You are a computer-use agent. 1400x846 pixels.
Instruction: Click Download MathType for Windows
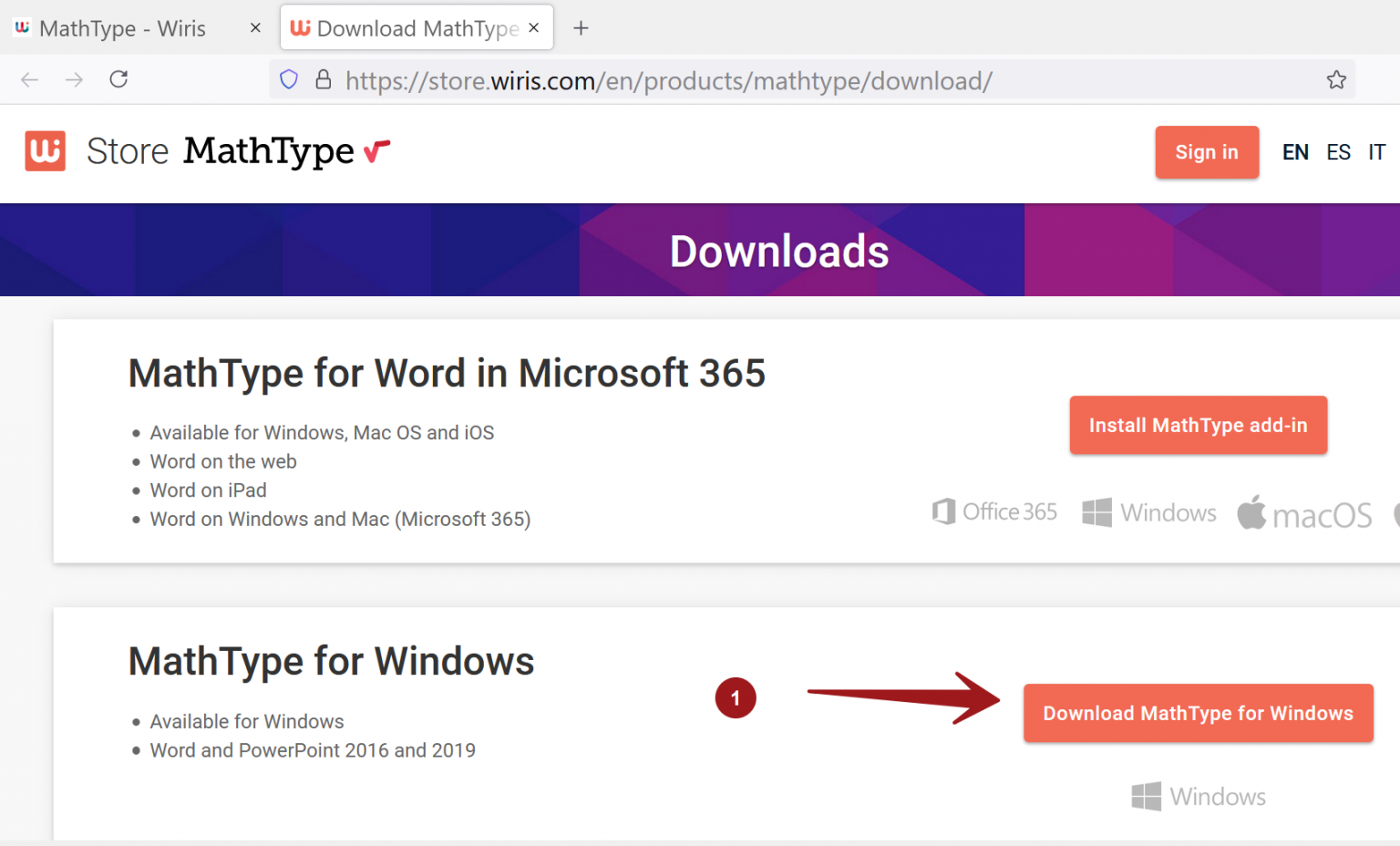[x=1198, y=713]
